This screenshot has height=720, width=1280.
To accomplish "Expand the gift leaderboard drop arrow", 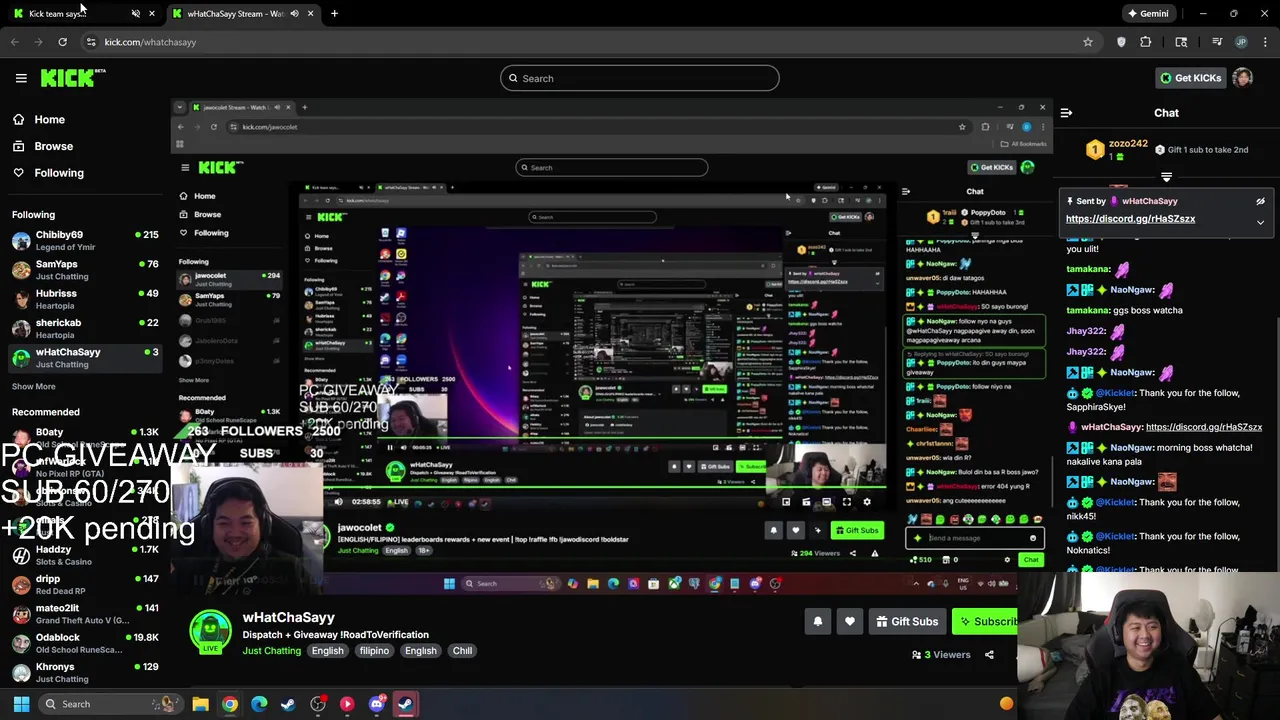I will tap(1166, 177).
